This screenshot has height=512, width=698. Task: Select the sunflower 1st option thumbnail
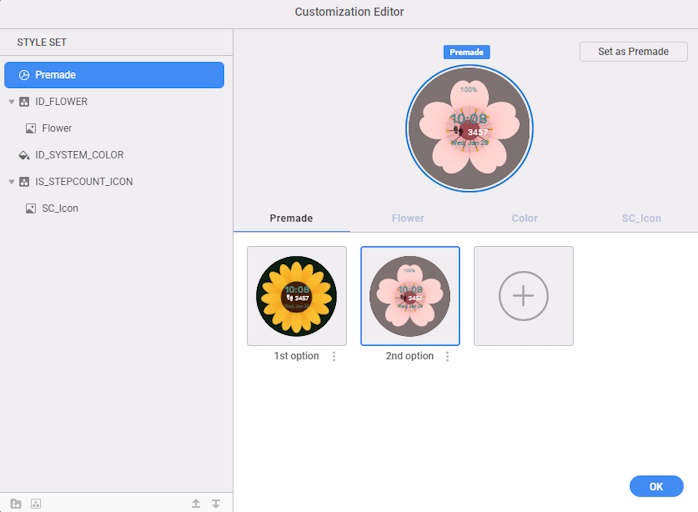[297, 296]
